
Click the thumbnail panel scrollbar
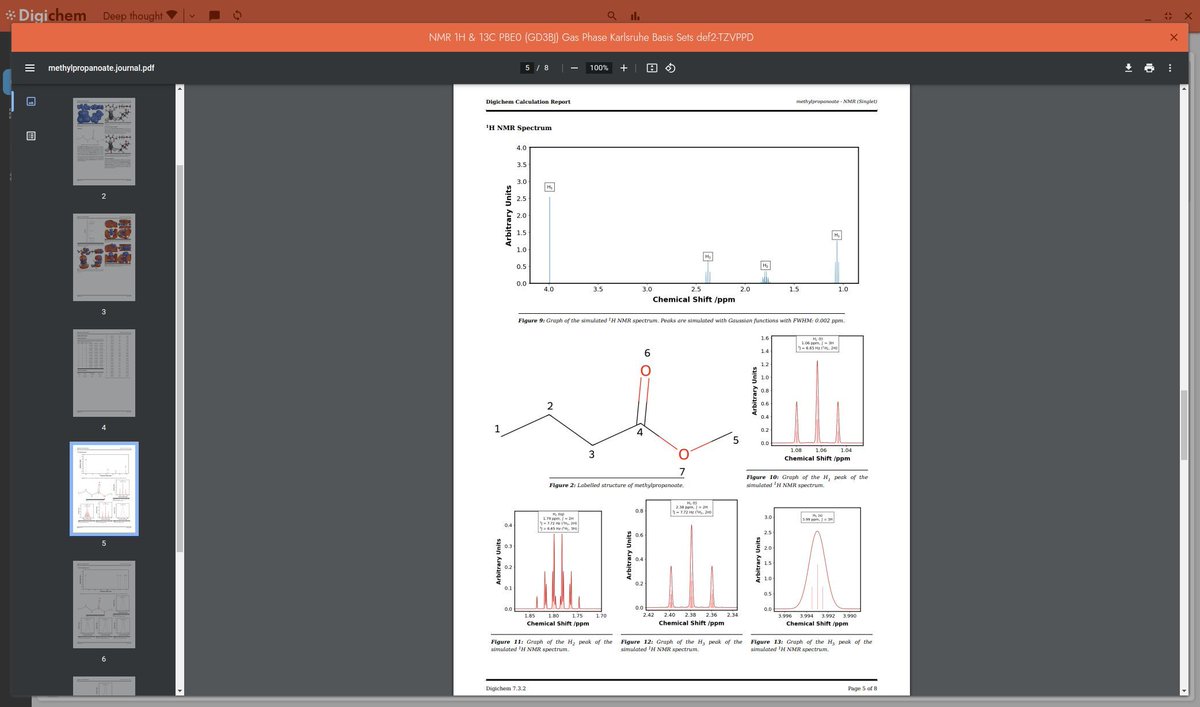179,358
